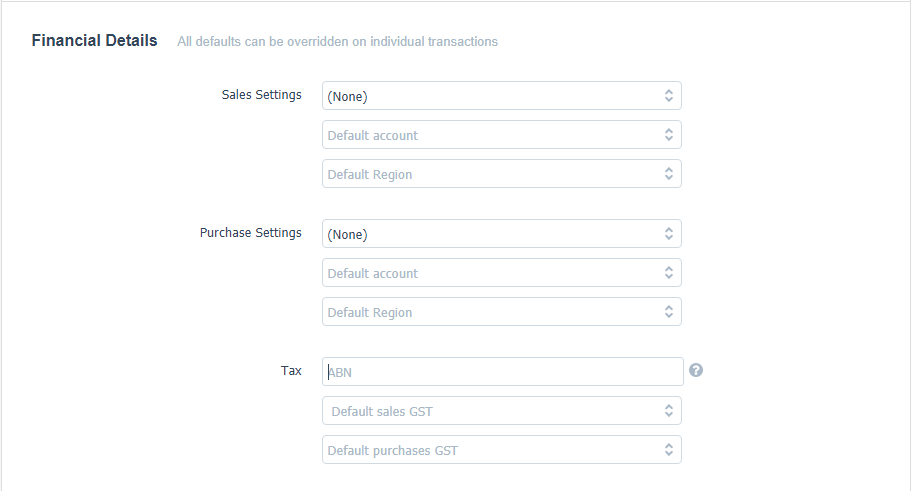
Task: Click the Financial Details heading
Action: pyautogui.click(x=94, y=41)
